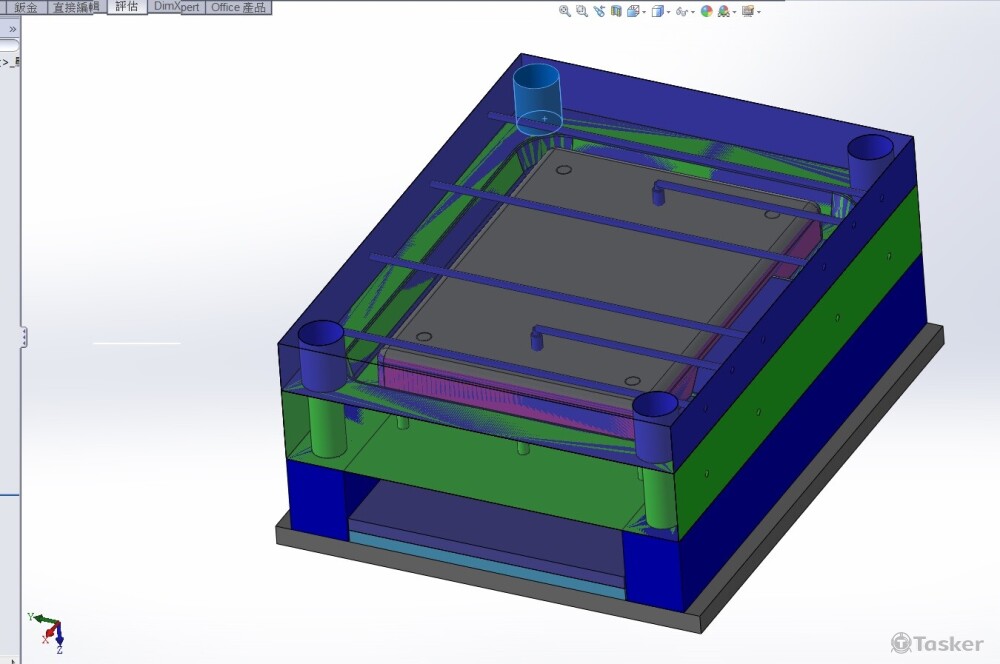Expand the Apply Scene dropdown arrow
Viewport: 1000px width, 664px height.
pyautogui.click(x=735, y=12)
